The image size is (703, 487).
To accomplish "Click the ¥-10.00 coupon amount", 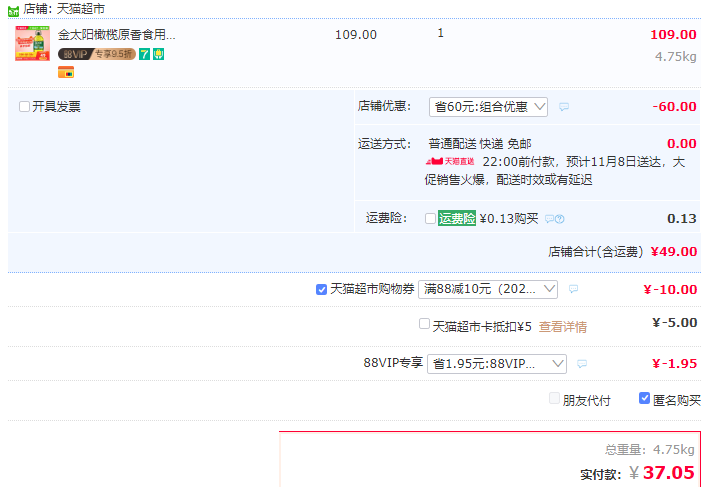I will coord(670,289).
